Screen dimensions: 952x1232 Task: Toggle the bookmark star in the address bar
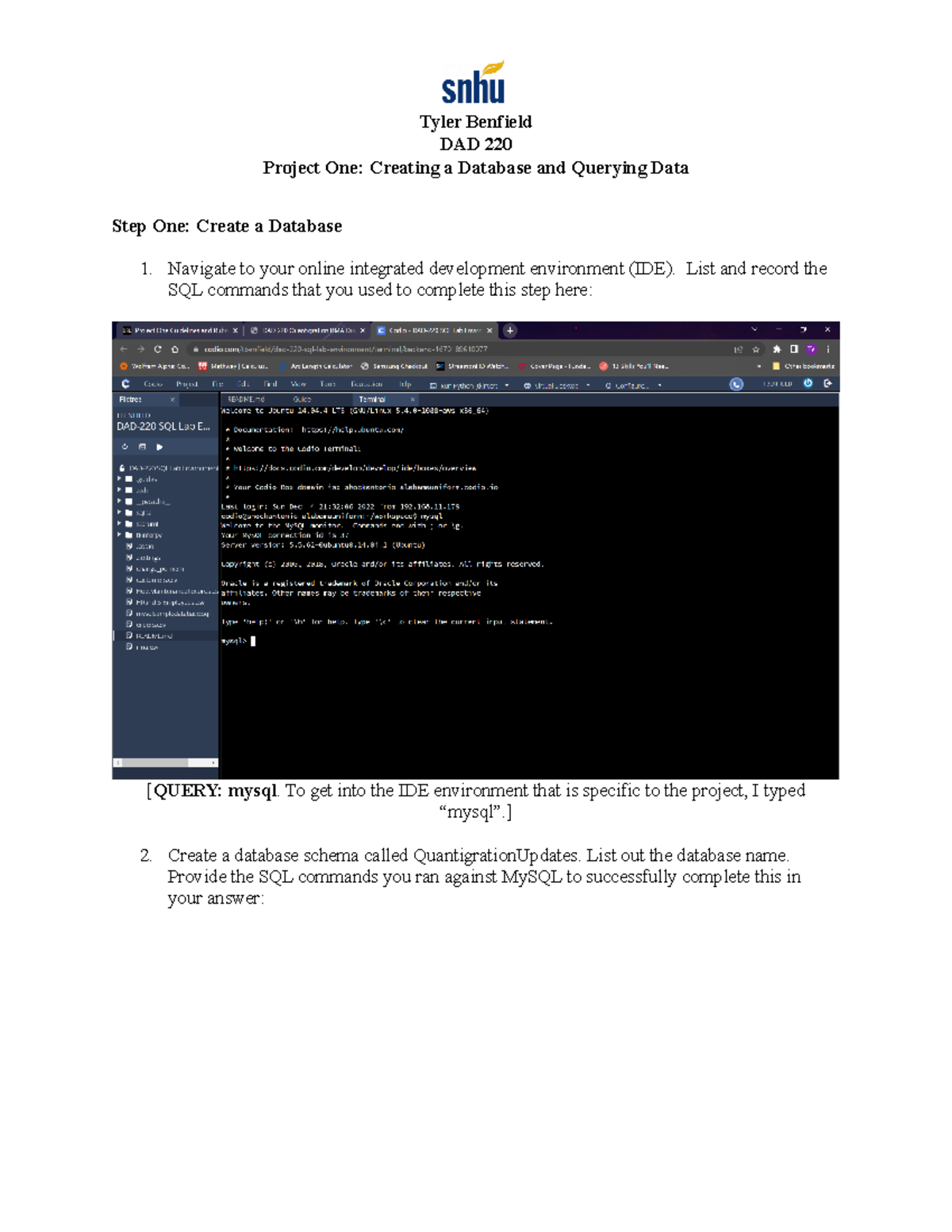[x=756, y=350]
